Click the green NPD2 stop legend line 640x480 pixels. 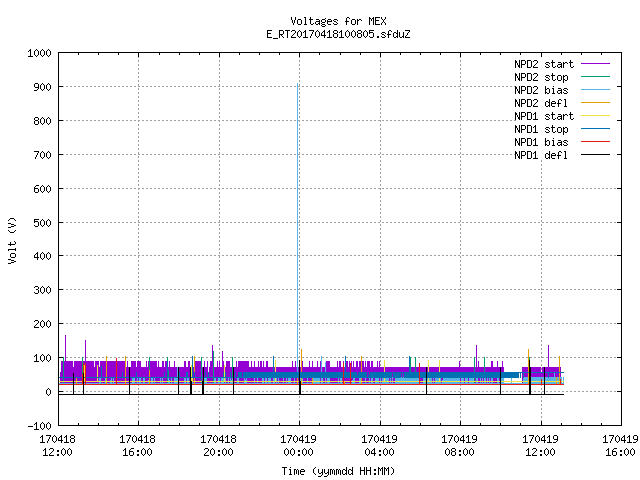[x=596, y=77]
